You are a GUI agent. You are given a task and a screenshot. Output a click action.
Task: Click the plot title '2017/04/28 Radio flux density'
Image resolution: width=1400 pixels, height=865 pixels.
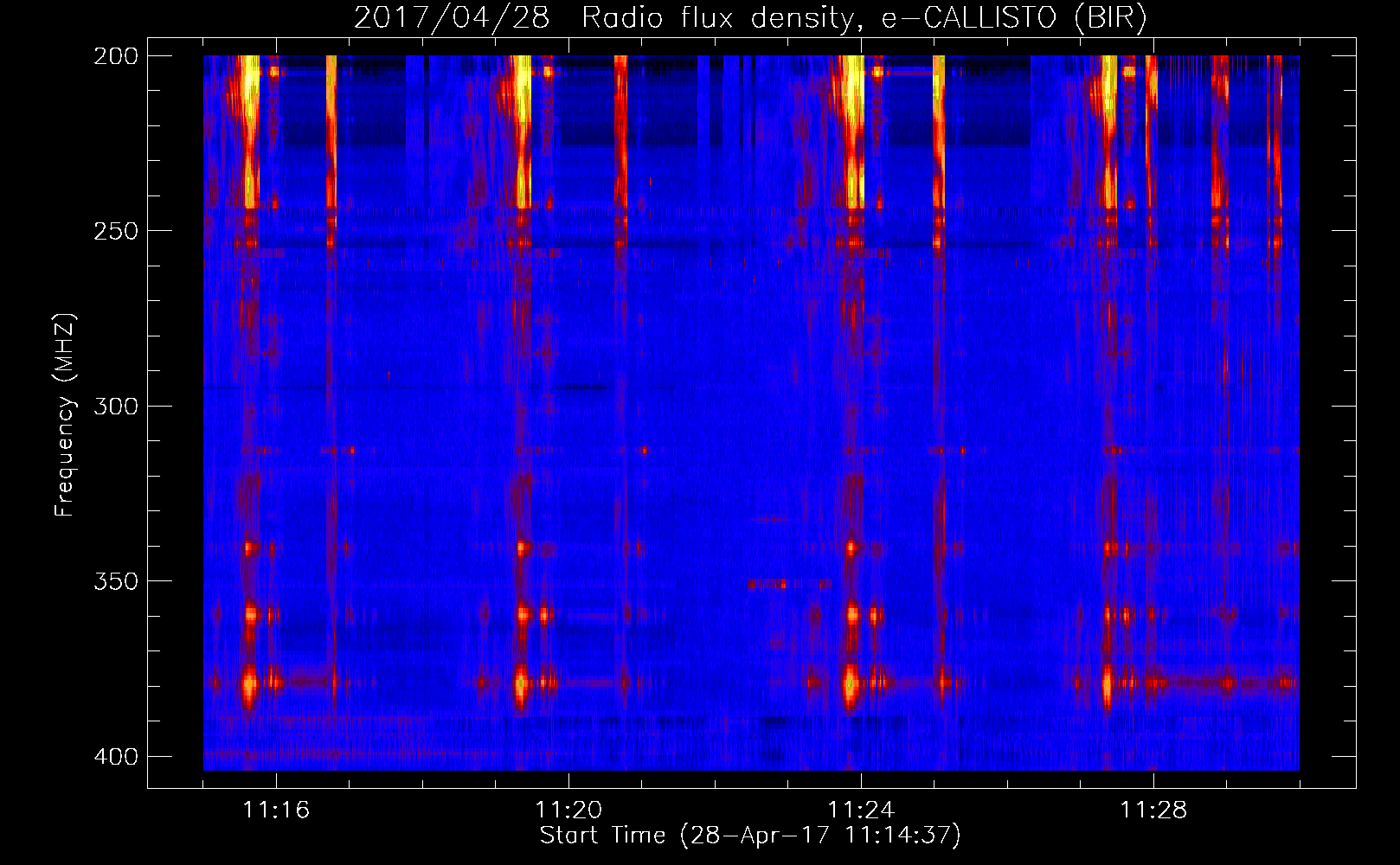[x=750, y=18]
